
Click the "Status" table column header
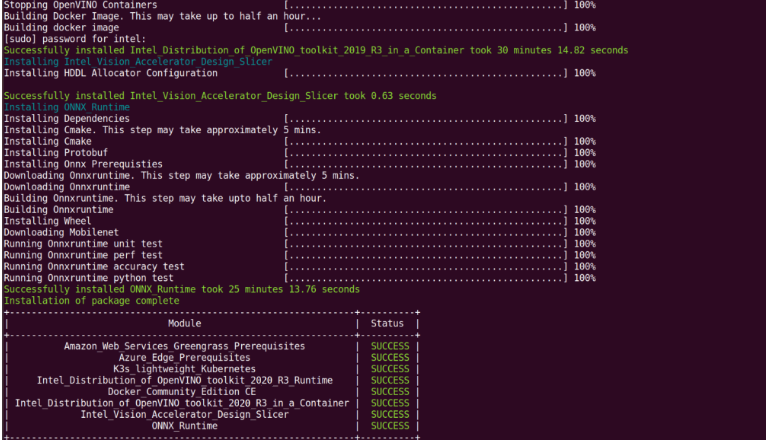388,324
